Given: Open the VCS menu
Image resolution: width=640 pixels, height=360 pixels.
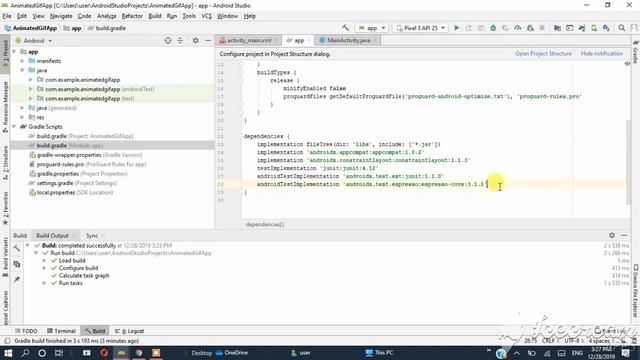Looking at the screenshot, I should 207,16.
